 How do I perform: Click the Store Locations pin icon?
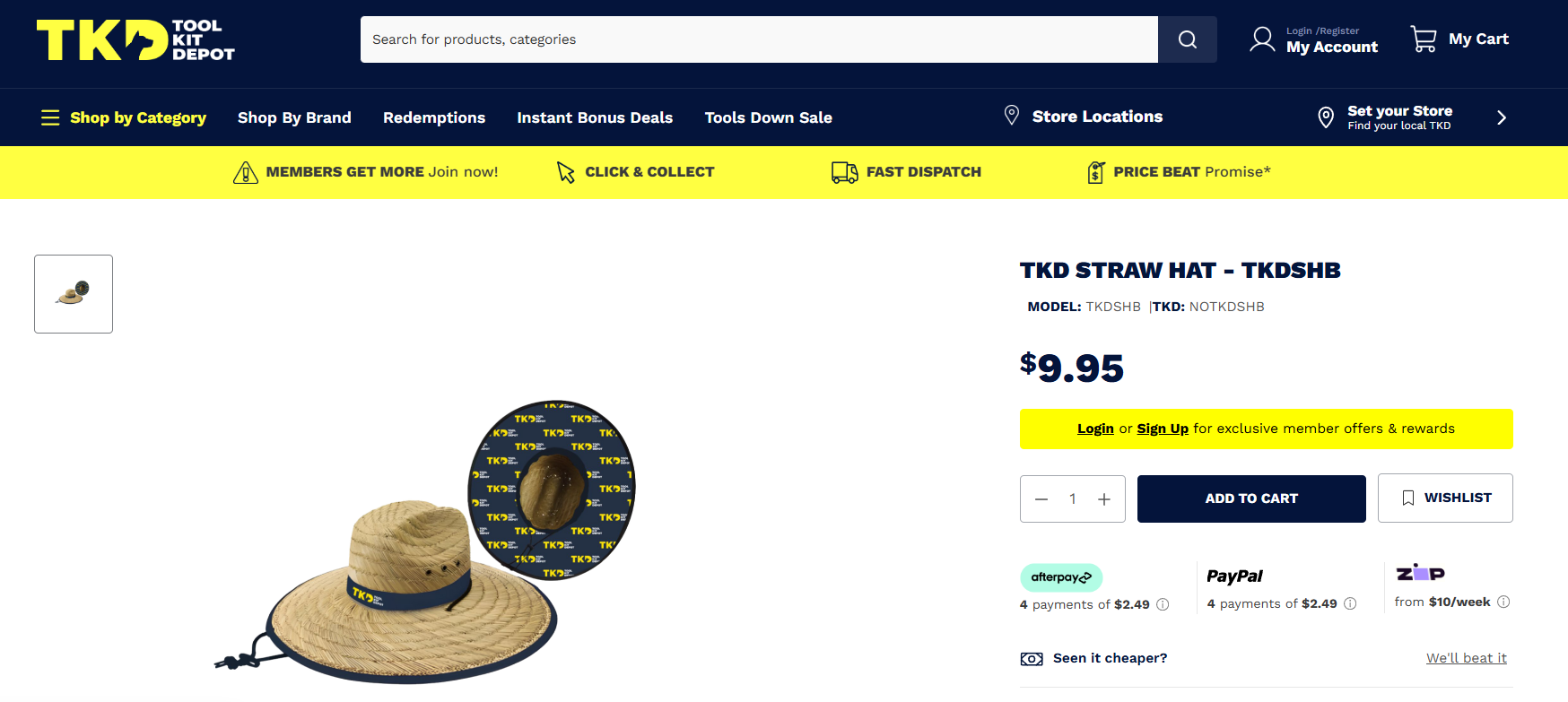(x=1012, y=116)
